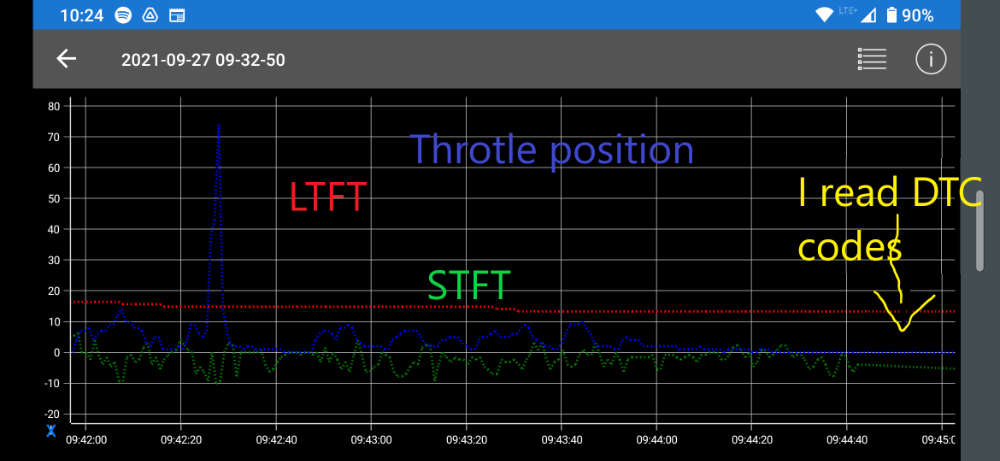Image resolution: width=1000 pixels, height=461 pixels.
Task: Tap the back arrow in the header
Action: [x=66, y=59]
